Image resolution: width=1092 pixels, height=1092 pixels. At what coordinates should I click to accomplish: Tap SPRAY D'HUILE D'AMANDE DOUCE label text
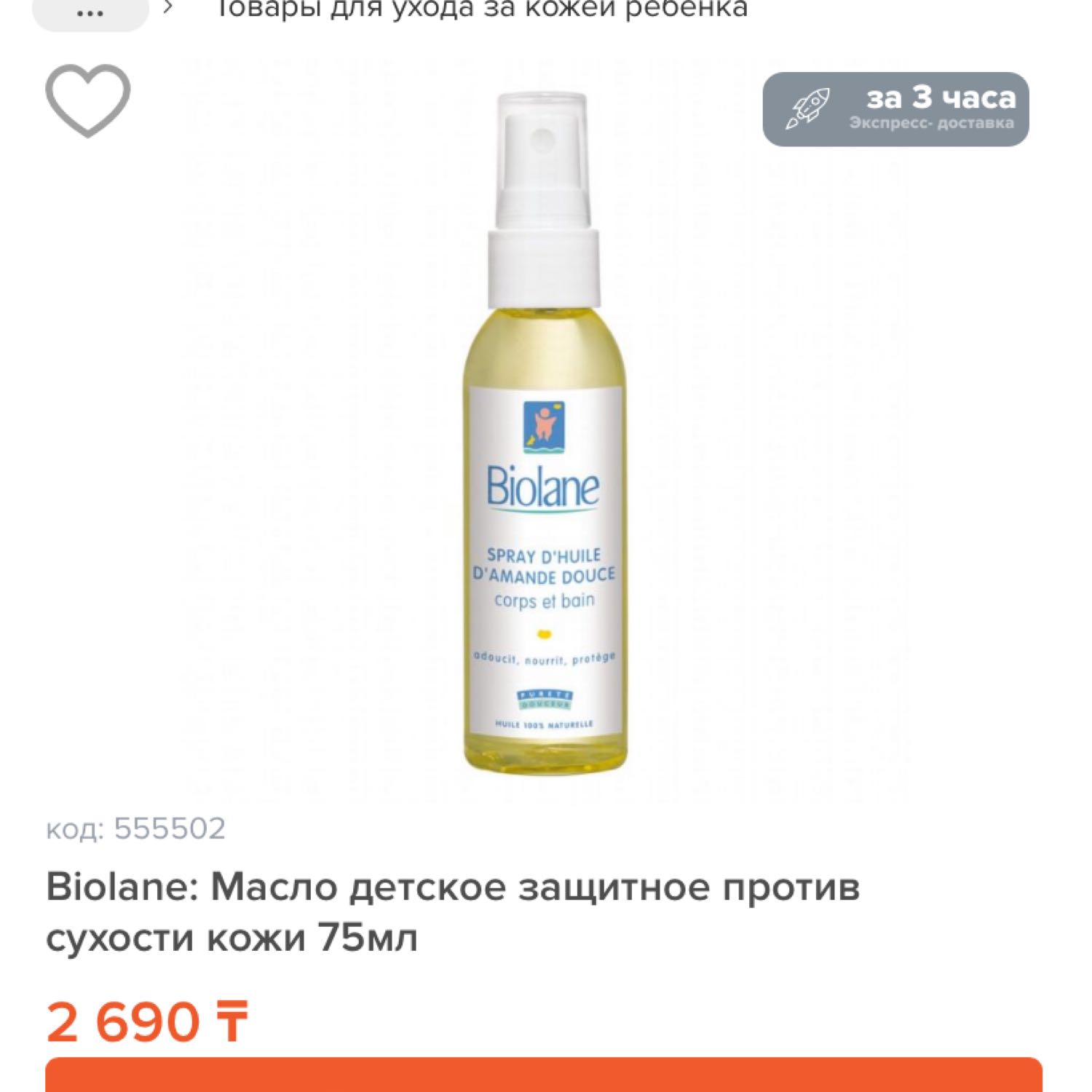point(544,566)
